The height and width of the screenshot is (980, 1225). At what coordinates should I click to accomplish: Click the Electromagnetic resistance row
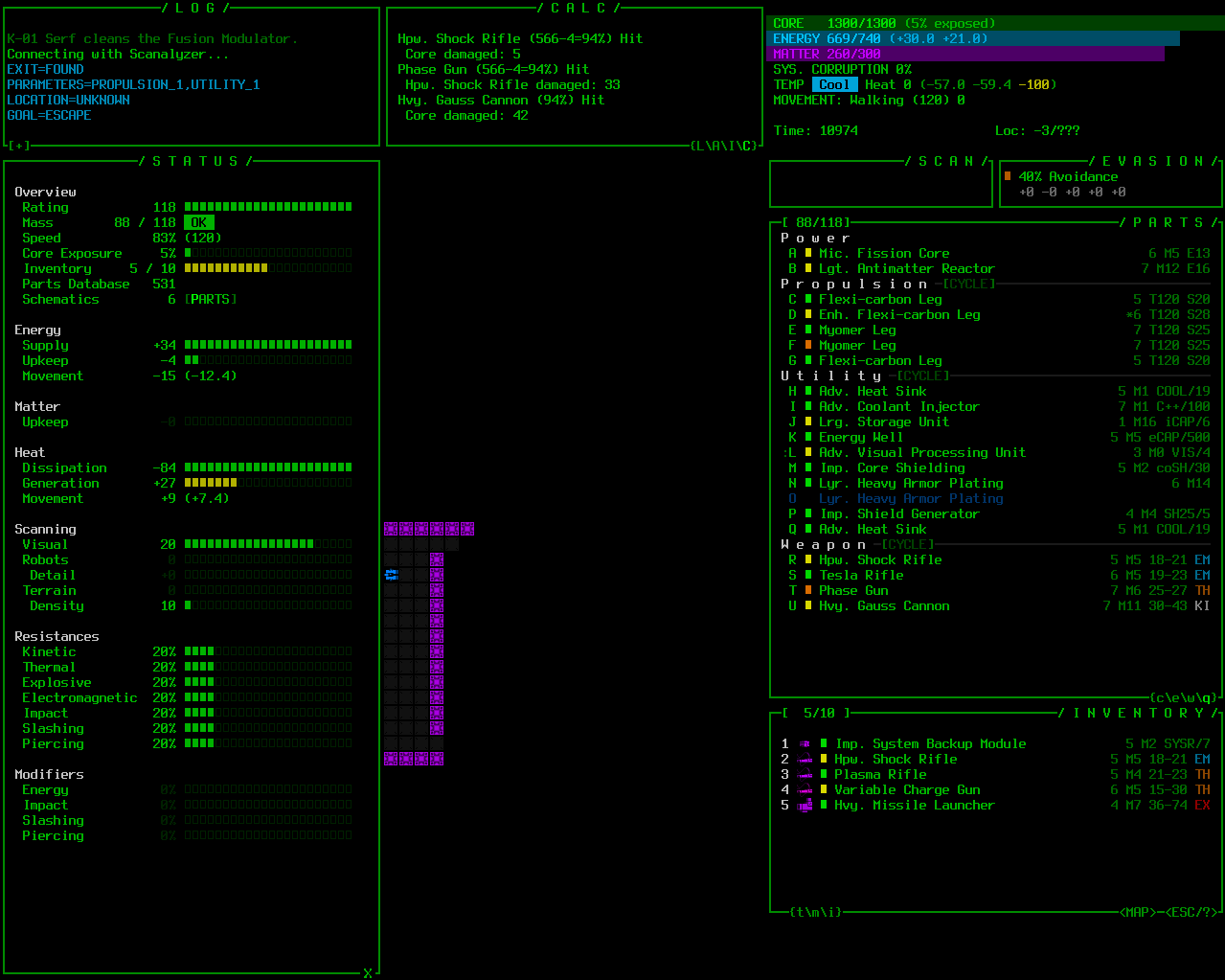(187, 697)
